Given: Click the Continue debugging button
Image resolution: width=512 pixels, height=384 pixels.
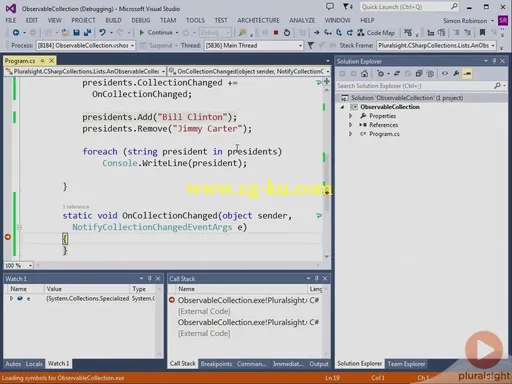Looking at the screenshot, I should [156, 33].
